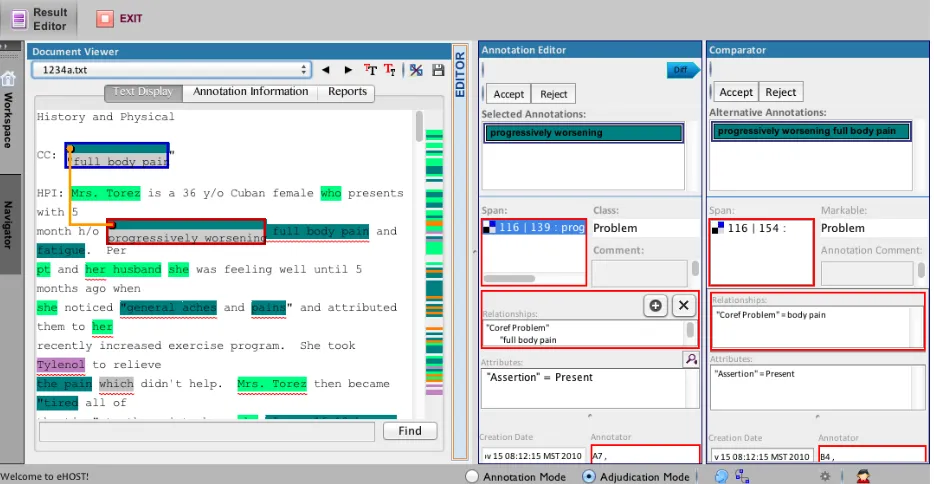Open the Navigator side tab
934x484 pixels.
pos(8,224)
